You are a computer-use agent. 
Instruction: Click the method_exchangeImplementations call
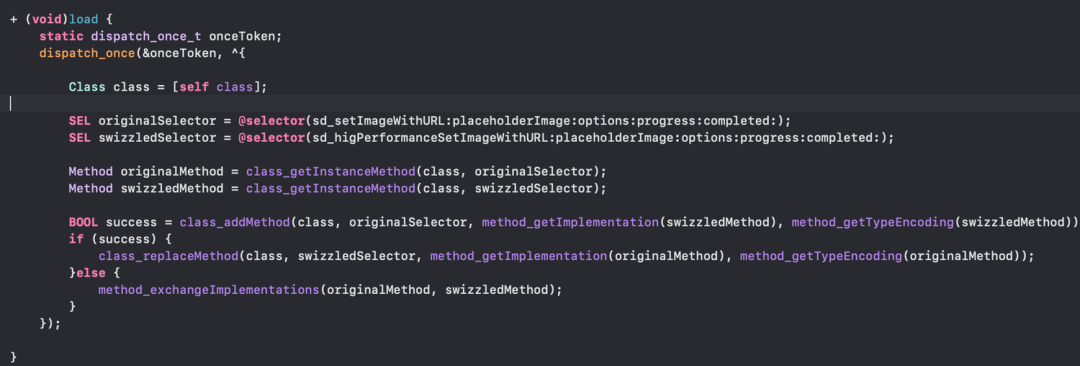coord(209,289)
